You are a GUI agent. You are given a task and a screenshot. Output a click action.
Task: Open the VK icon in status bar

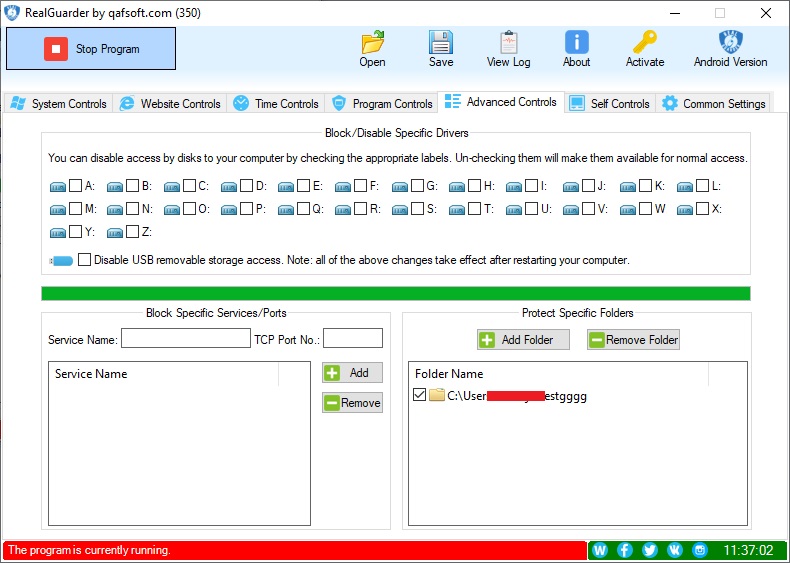pos(675,550)
